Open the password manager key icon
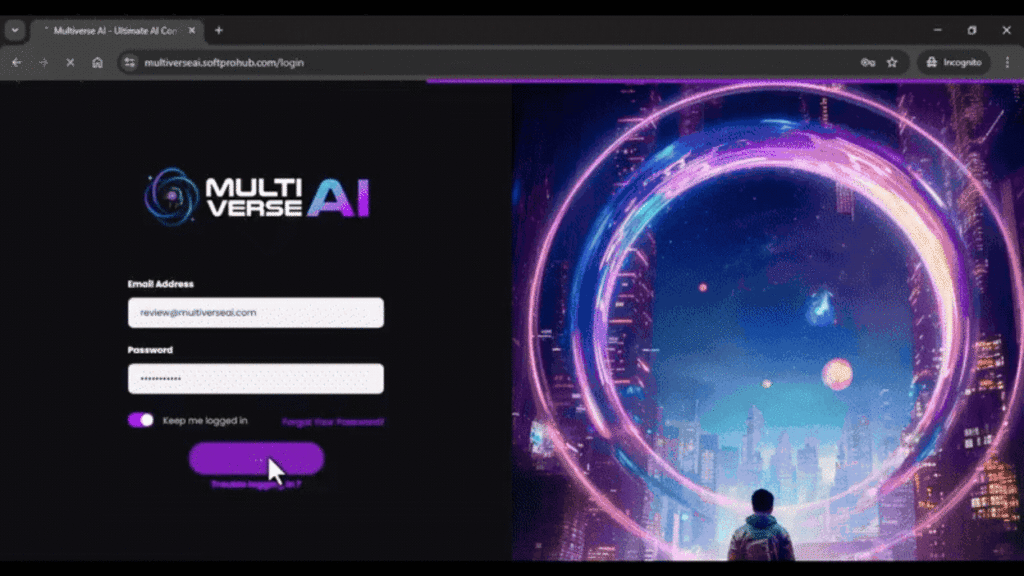 click(x=866, y=62)
